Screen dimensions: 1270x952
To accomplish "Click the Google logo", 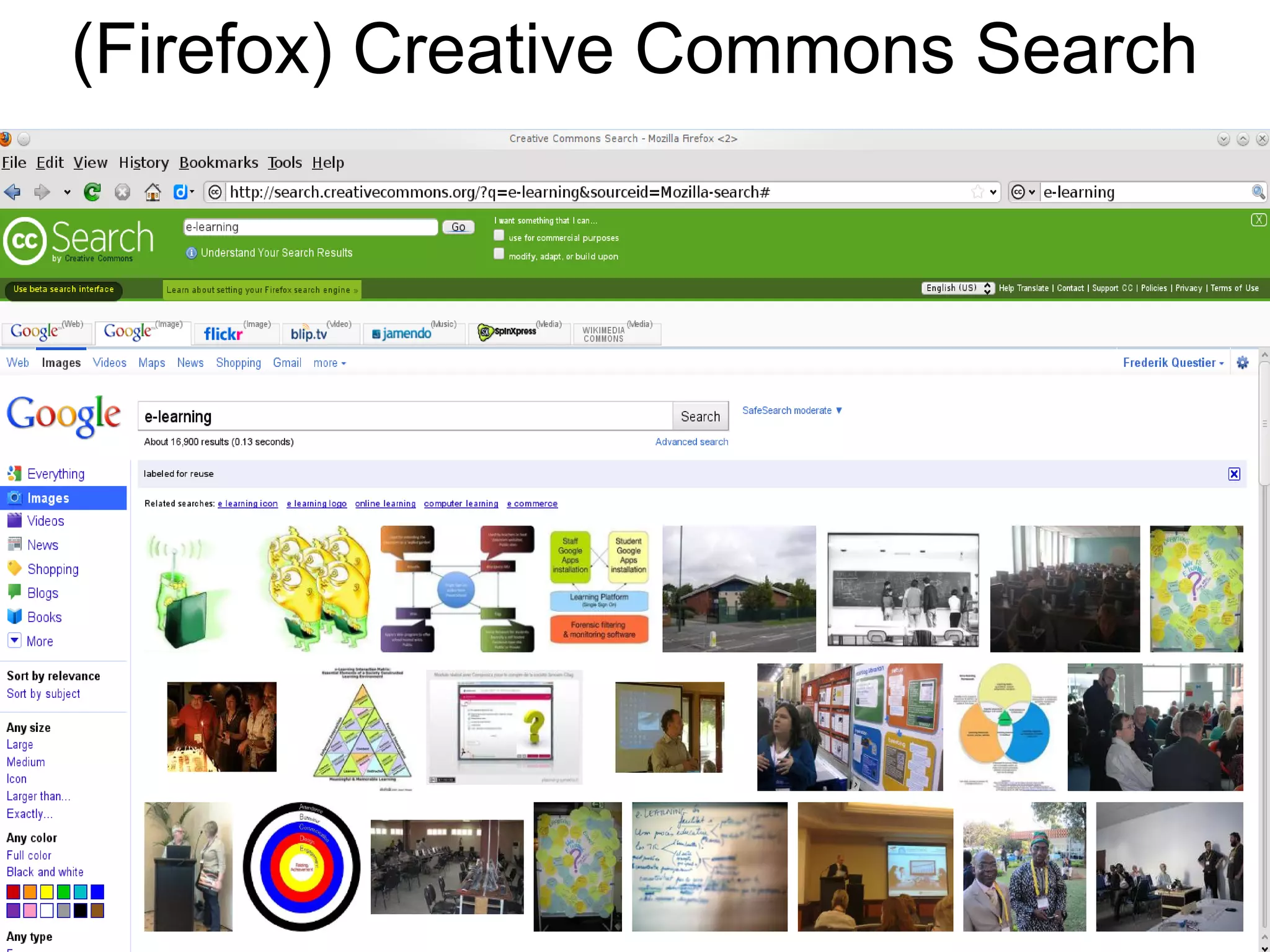I will [x=64, y=416].
